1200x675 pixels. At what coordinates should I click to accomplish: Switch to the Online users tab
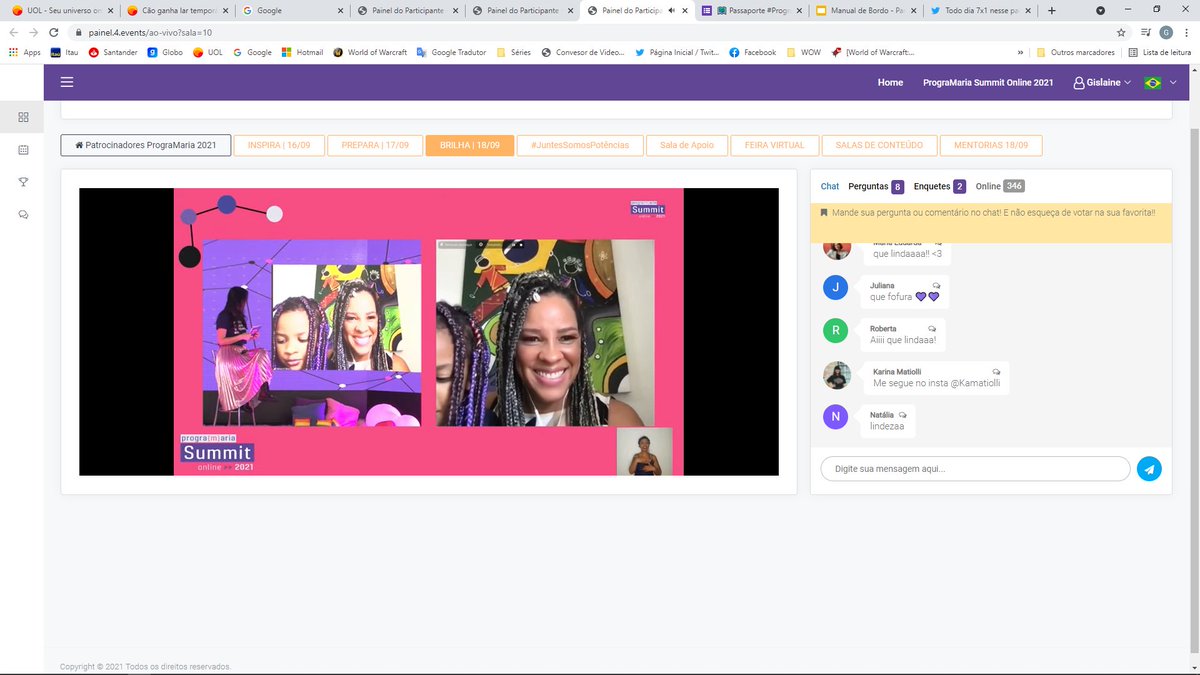click(1000, 186)
